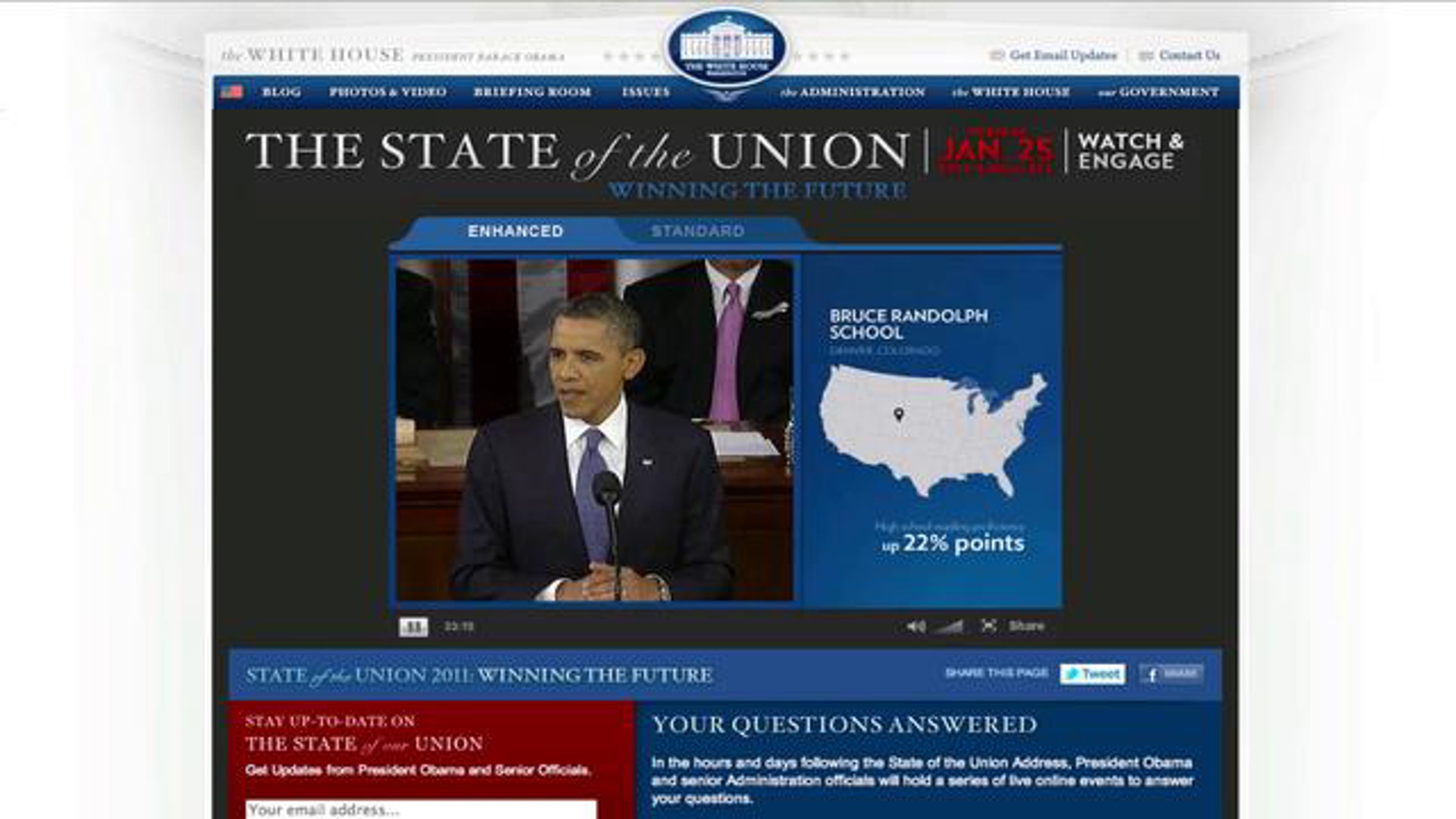The height and width of the screenshot is (819, 1456).
Task: Adjust the video volume level slider
Action: (950, 627)
